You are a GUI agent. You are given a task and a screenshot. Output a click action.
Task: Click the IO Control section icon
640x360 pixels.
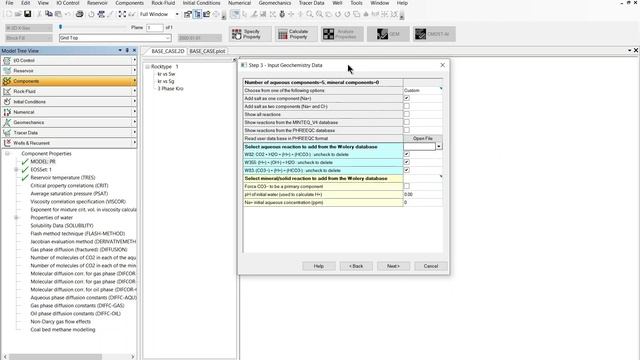(x=7, y=60)
